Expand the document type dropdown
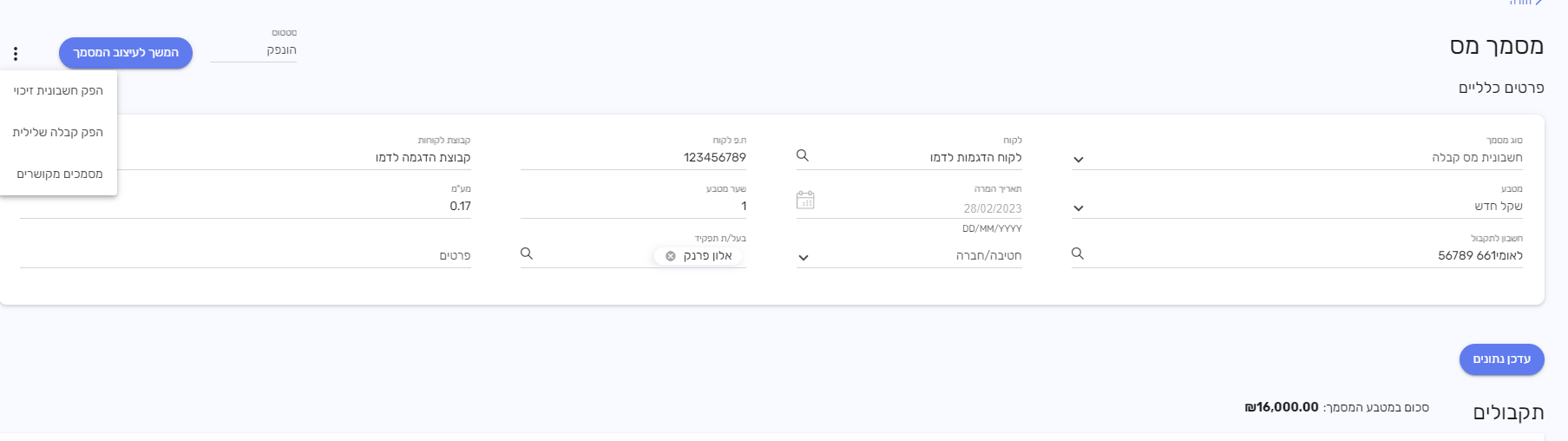This screenshot has height=441, width=1568. coord(1079,160)
